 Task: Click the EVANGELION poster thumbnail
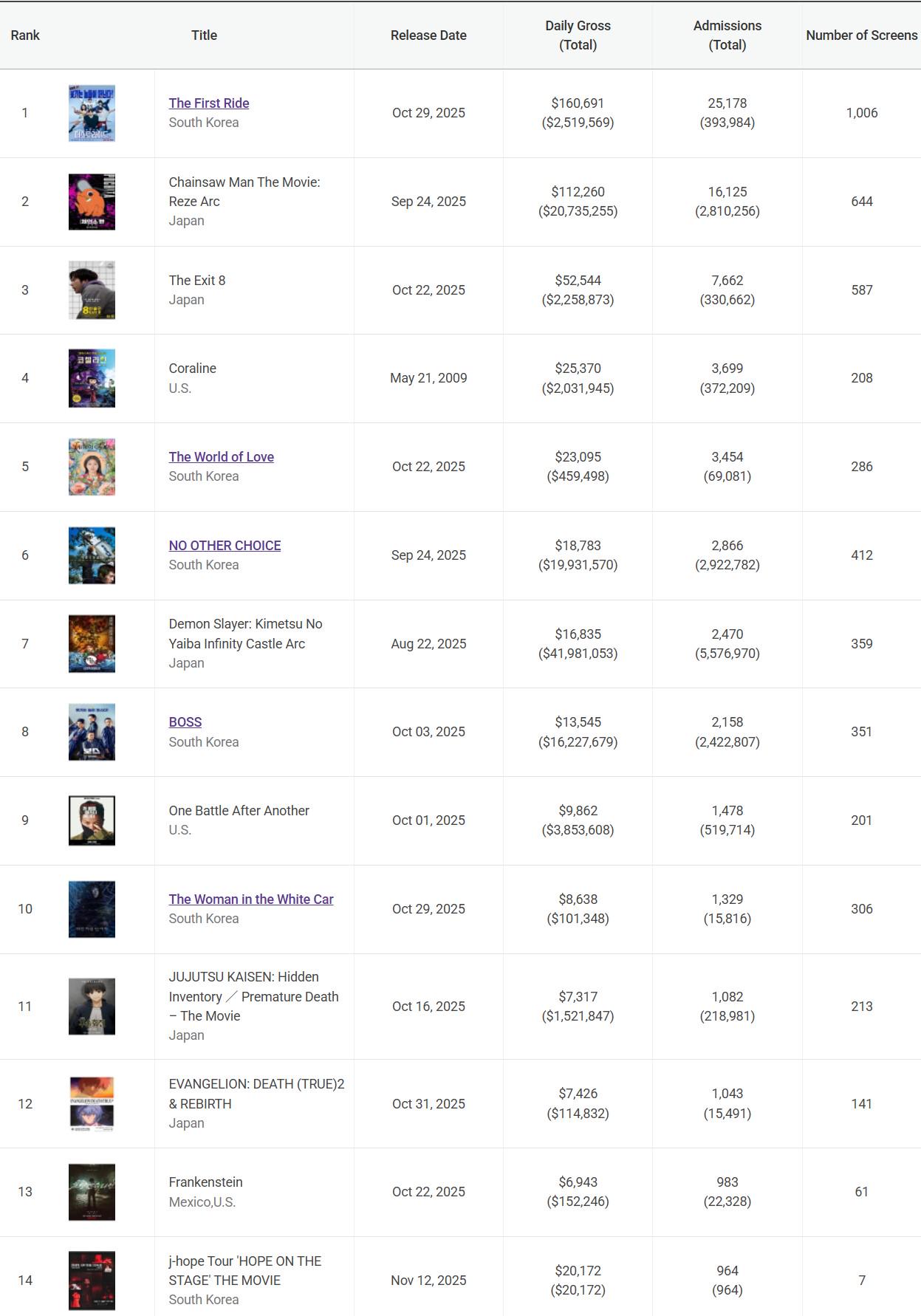click(92, 1104)
